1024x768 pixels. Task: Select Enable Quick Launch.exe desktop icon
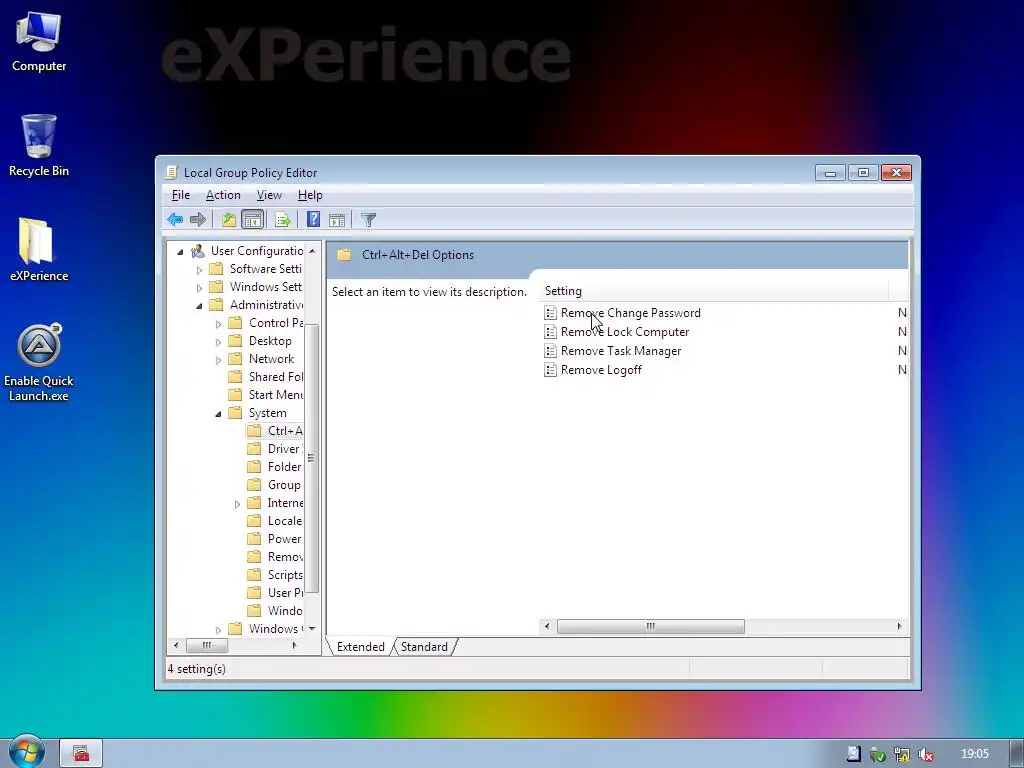[x=39, y=363]
